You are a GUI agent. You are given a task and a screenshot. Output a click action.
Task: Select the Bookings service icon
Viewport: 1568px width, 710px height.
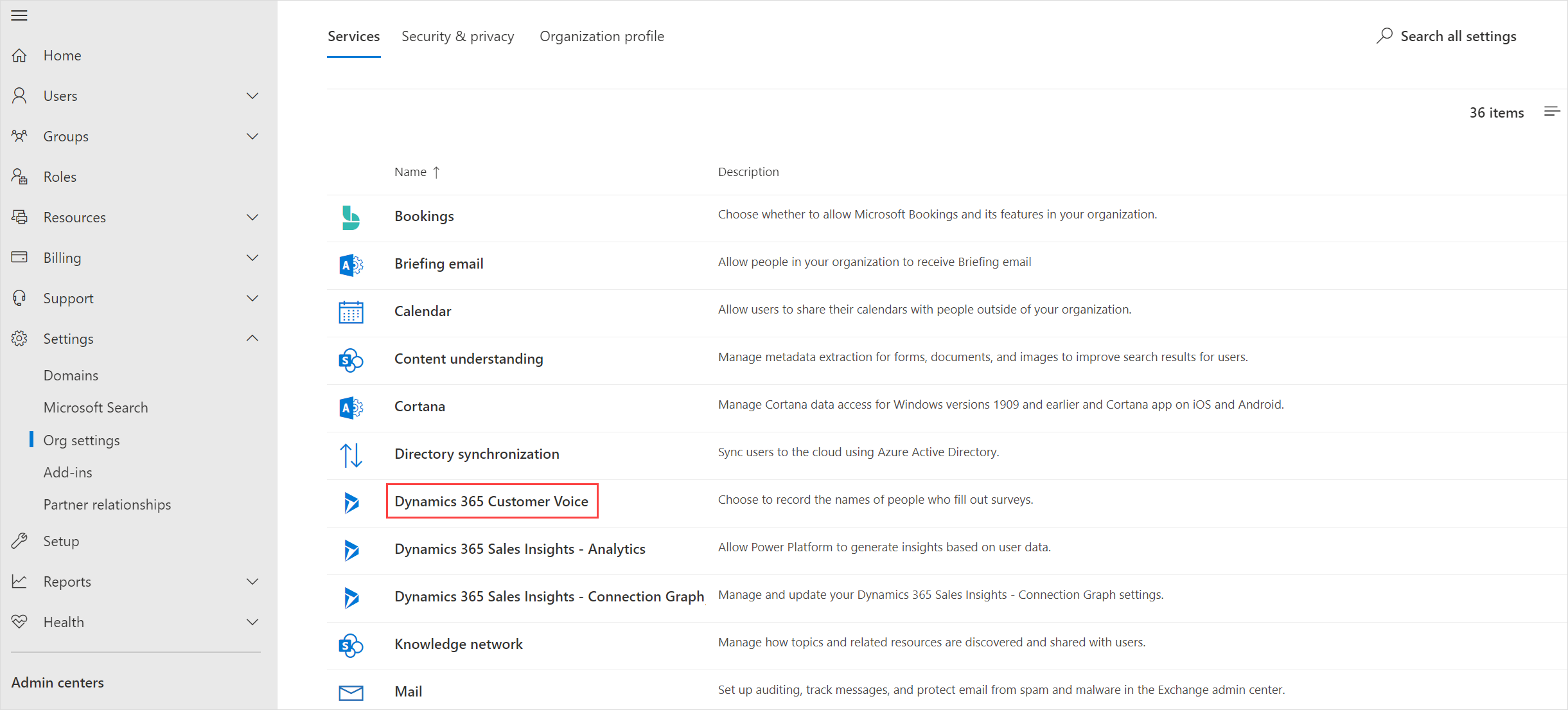(351, 217)
